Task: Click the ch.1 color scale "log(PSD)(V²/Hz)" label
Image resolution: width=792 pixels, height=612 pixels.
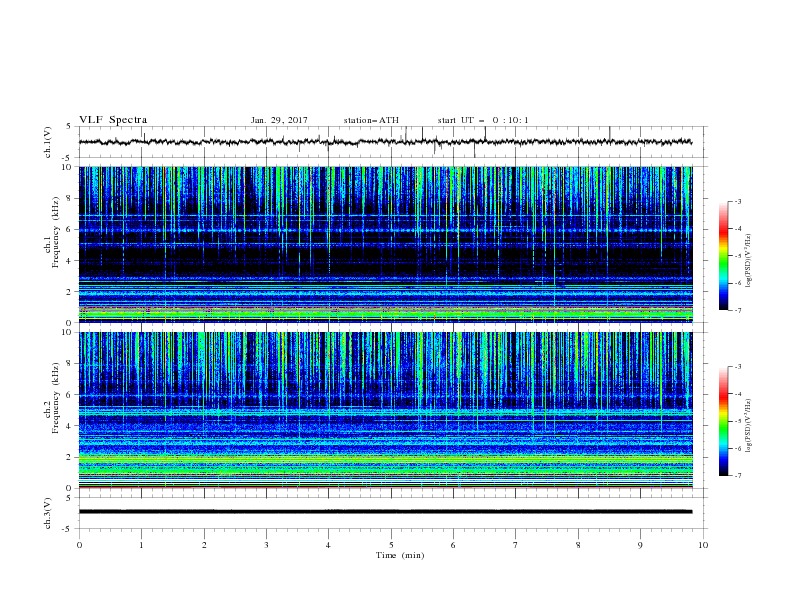Action: (x=749, y=261)
